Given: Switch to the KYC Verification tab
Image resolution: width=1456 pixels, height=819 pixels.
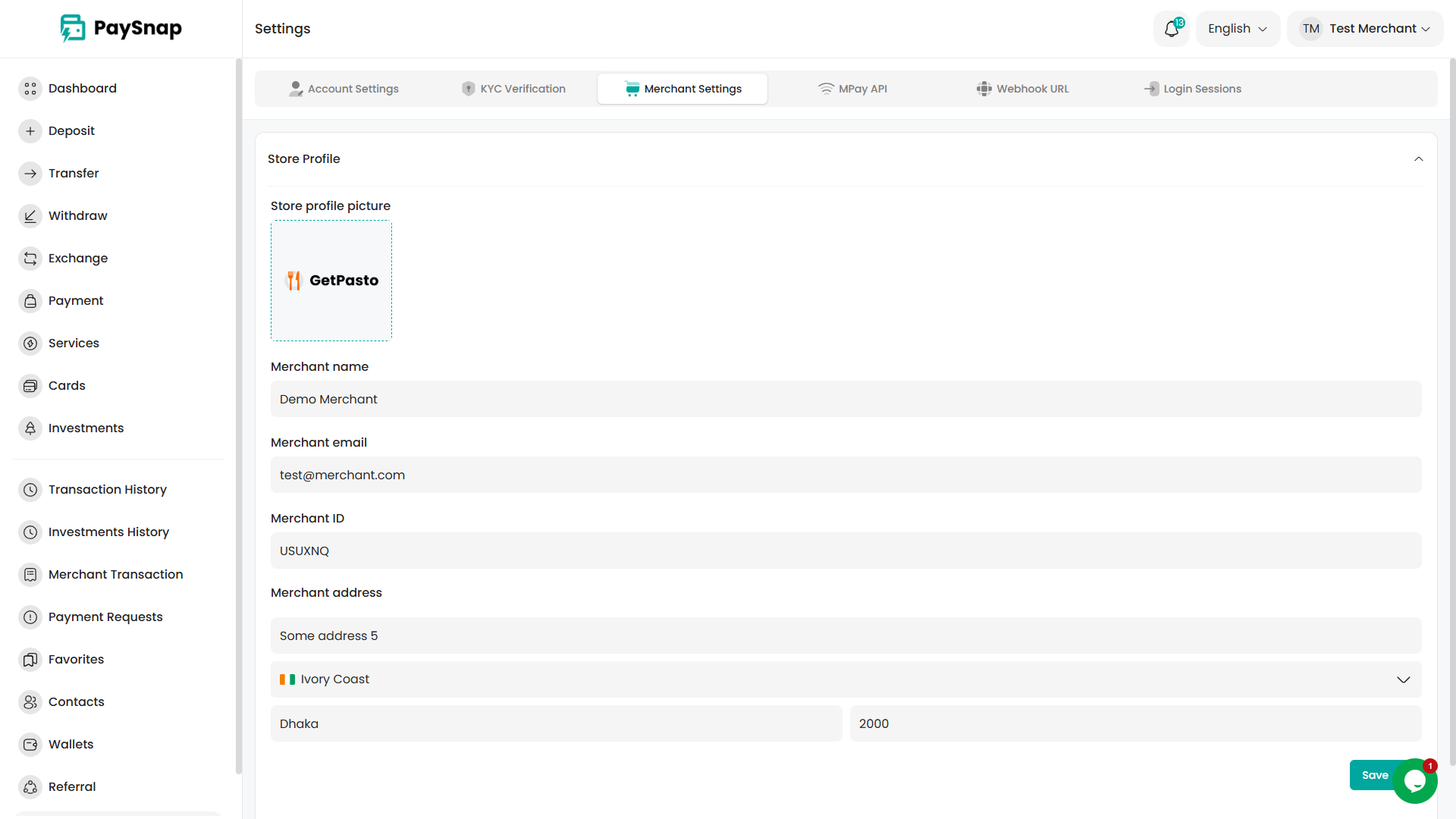Looking at the screenshot, I should (514, 89).
